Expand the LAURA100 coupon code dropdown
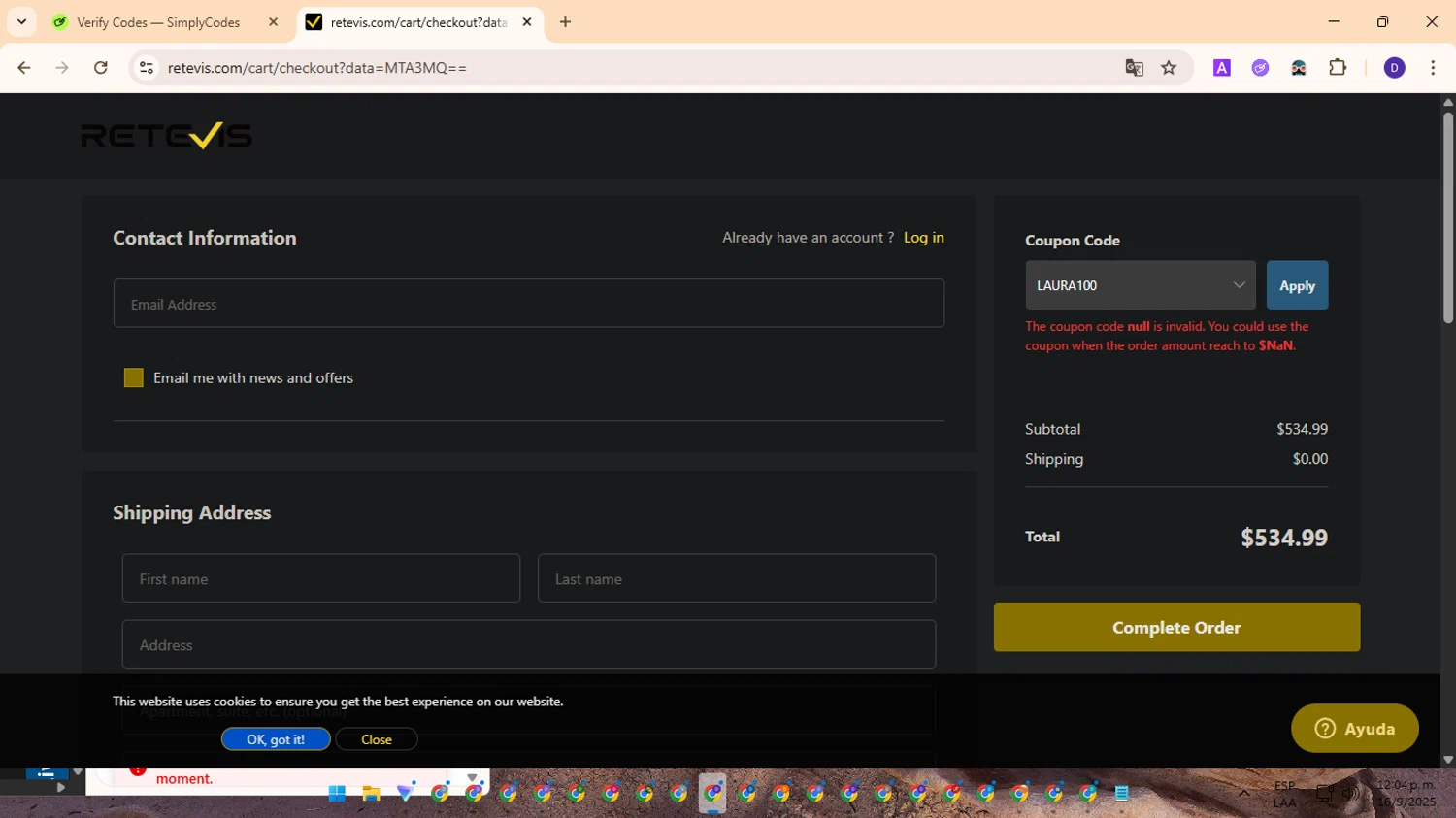Screen dimensions: 1456x818 [x=1141, y=285]
